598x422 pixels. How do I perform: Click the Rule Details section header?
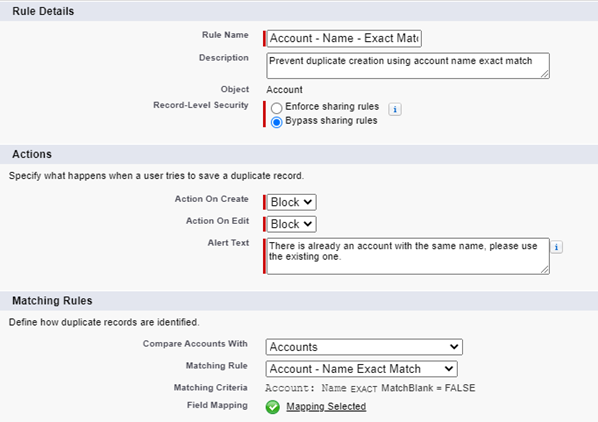click(299, 11)
